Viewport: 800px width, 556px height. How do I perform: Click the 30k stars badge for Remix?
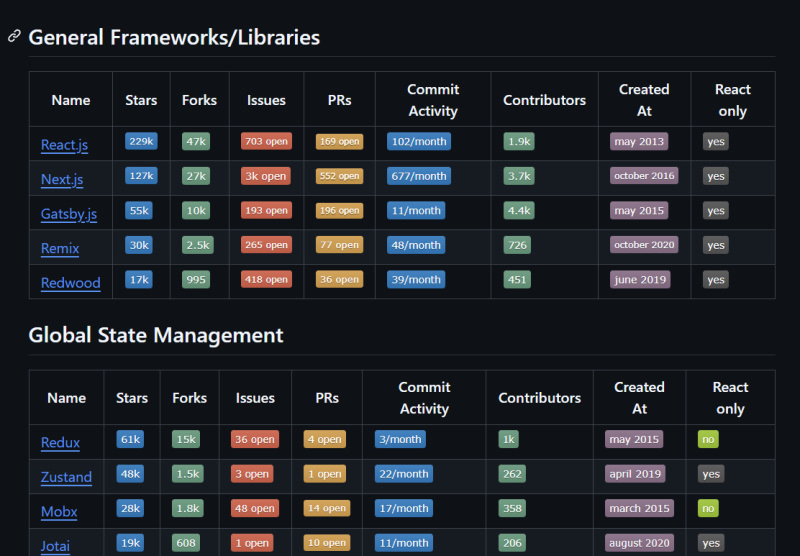pyautogui.click(x=139, y=245)
